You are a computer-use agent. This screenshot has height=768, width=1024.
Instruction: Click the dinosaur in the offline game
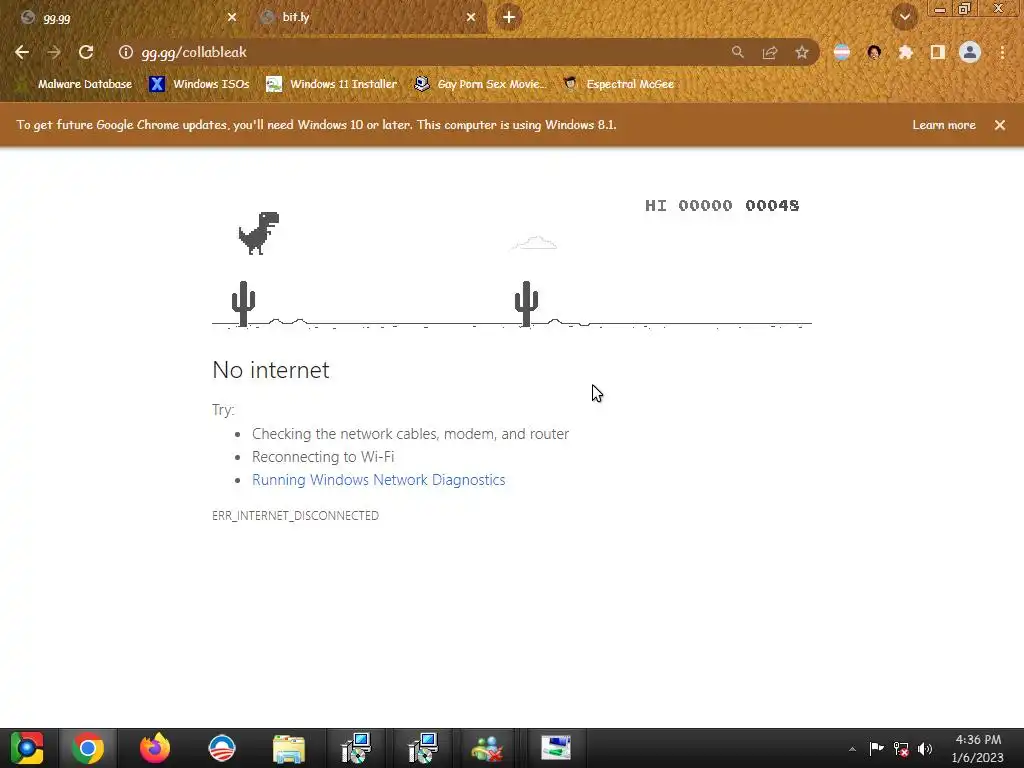pos(259,232)
